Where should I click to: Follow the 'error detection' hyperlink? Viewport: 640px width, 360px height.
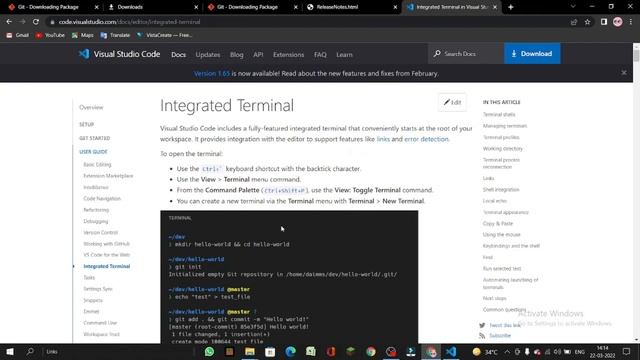coord(426,139)
